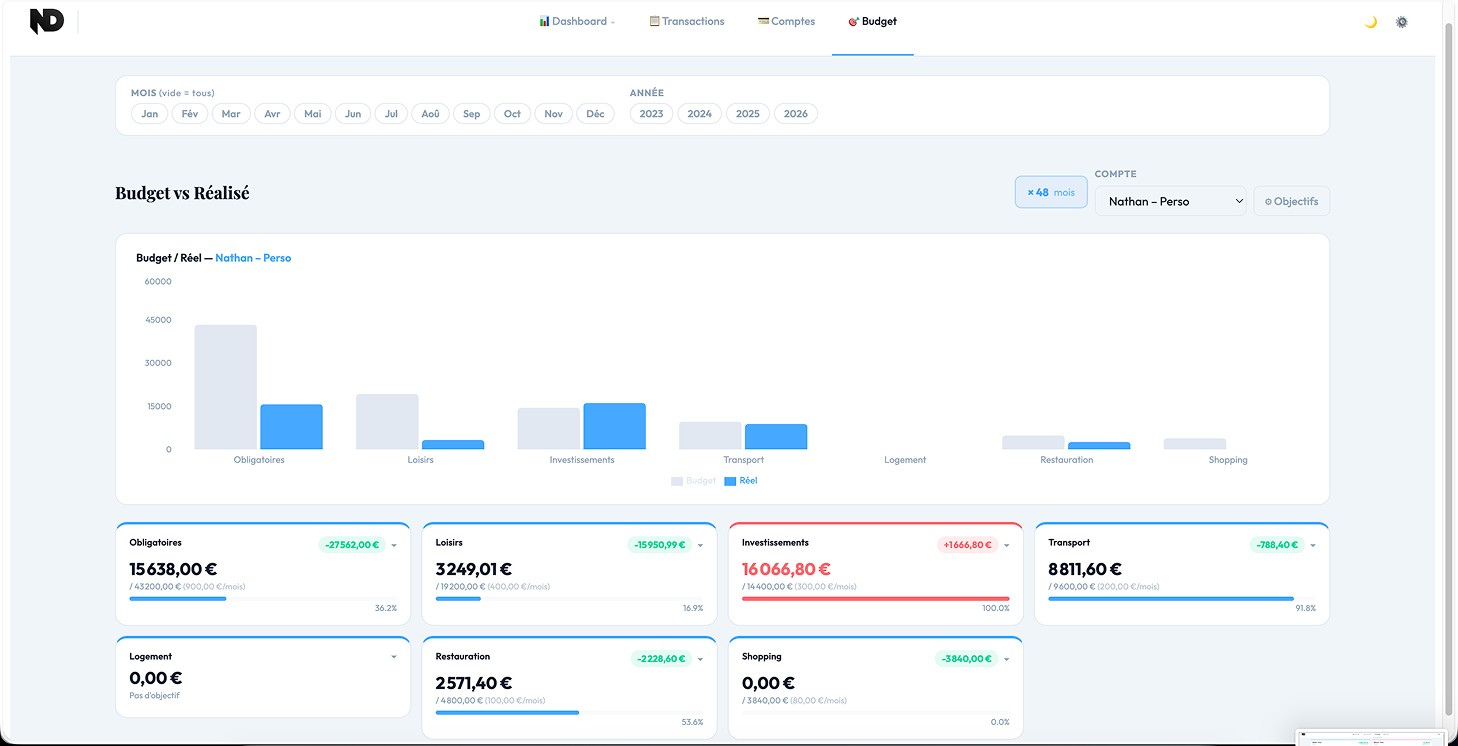The image size is (1458, 746).
Task: Expand the Restauration card chevron
Action: [x=700, y=659]
